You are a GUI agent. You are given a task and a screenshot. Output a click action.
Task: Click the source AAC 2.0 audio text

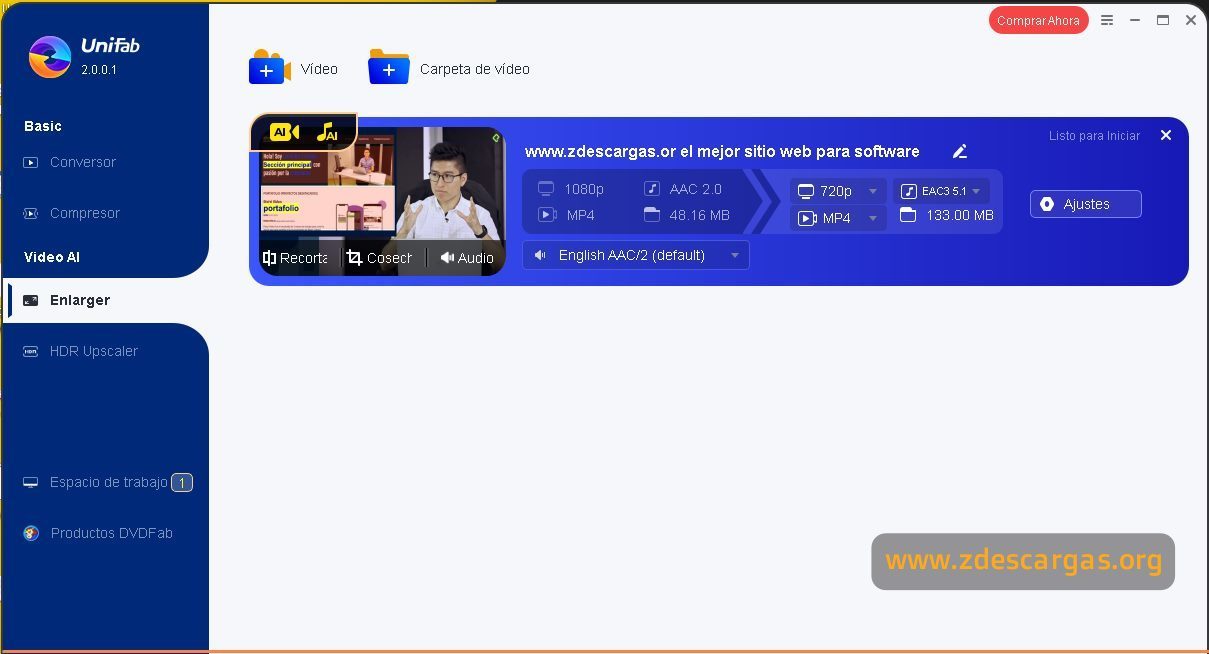pos(696,189)
